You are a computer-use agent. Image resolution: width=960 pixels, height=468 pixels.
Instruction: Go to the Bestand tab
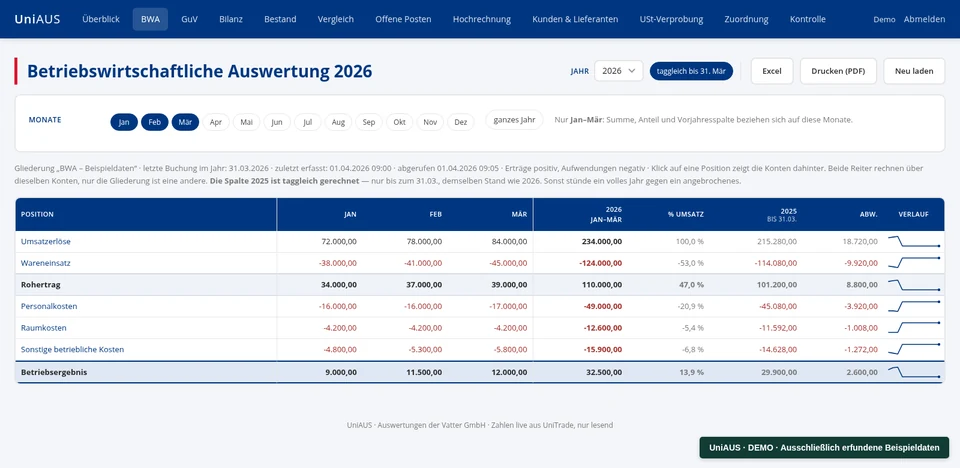click(x=280, y=19)
